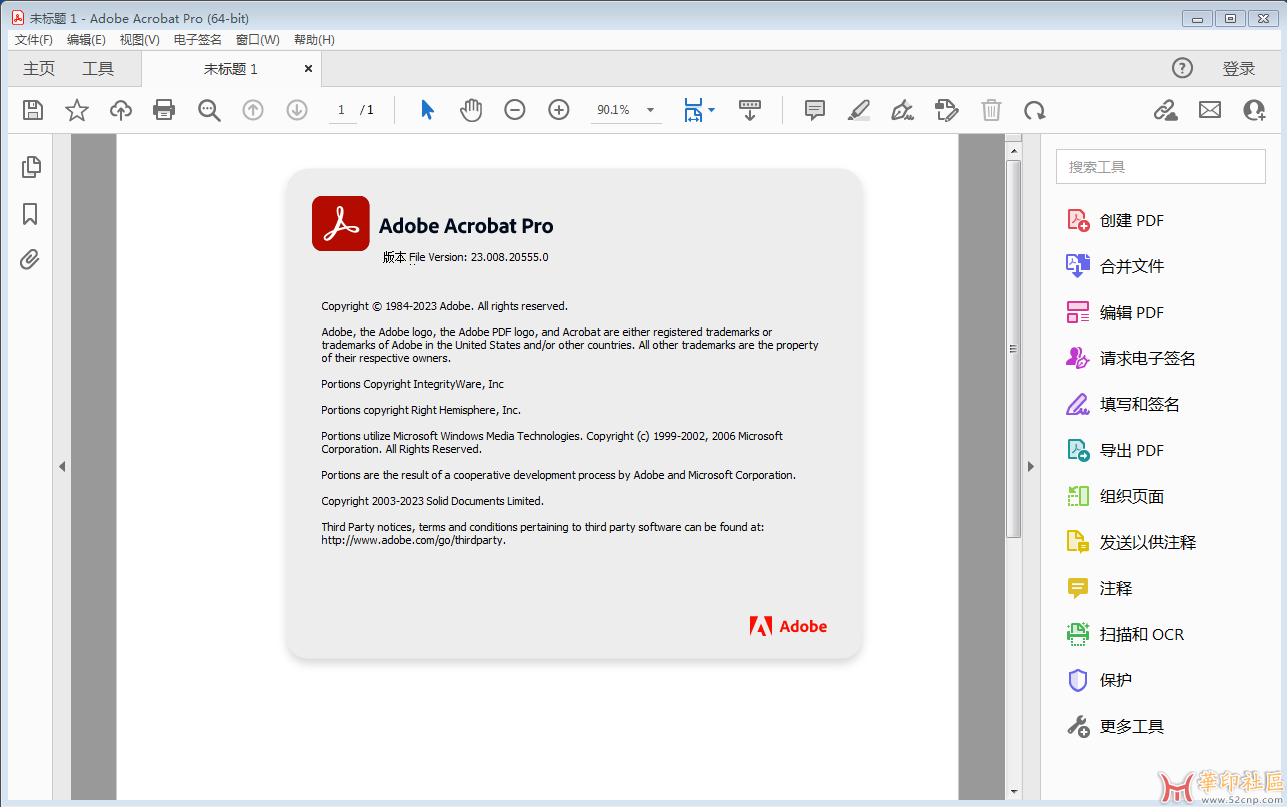1287x807 pixels.
Task: Open the sign document pen icon
Action: pos(903,110)
